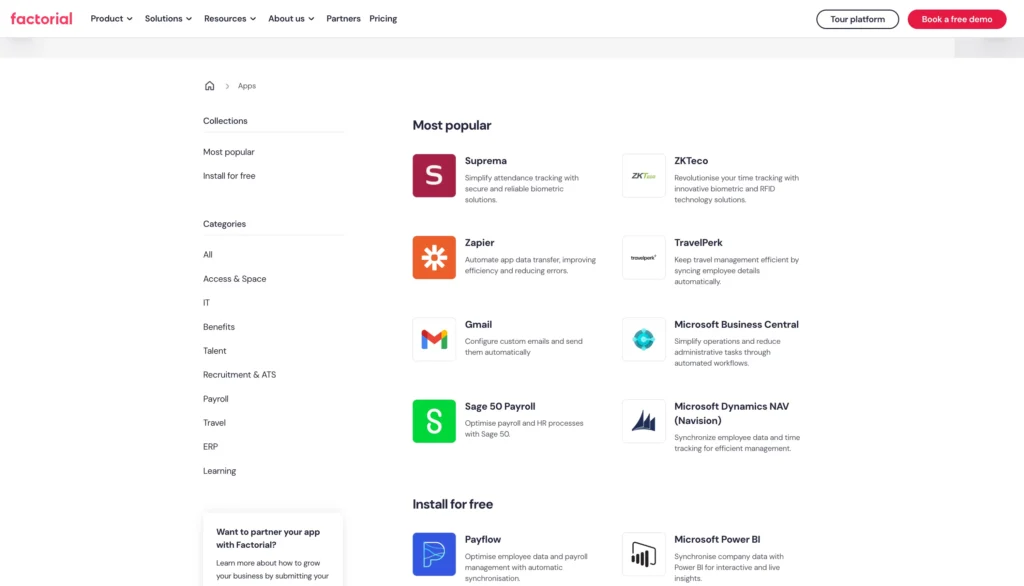Open the Suprema title link

pos(485,161)
